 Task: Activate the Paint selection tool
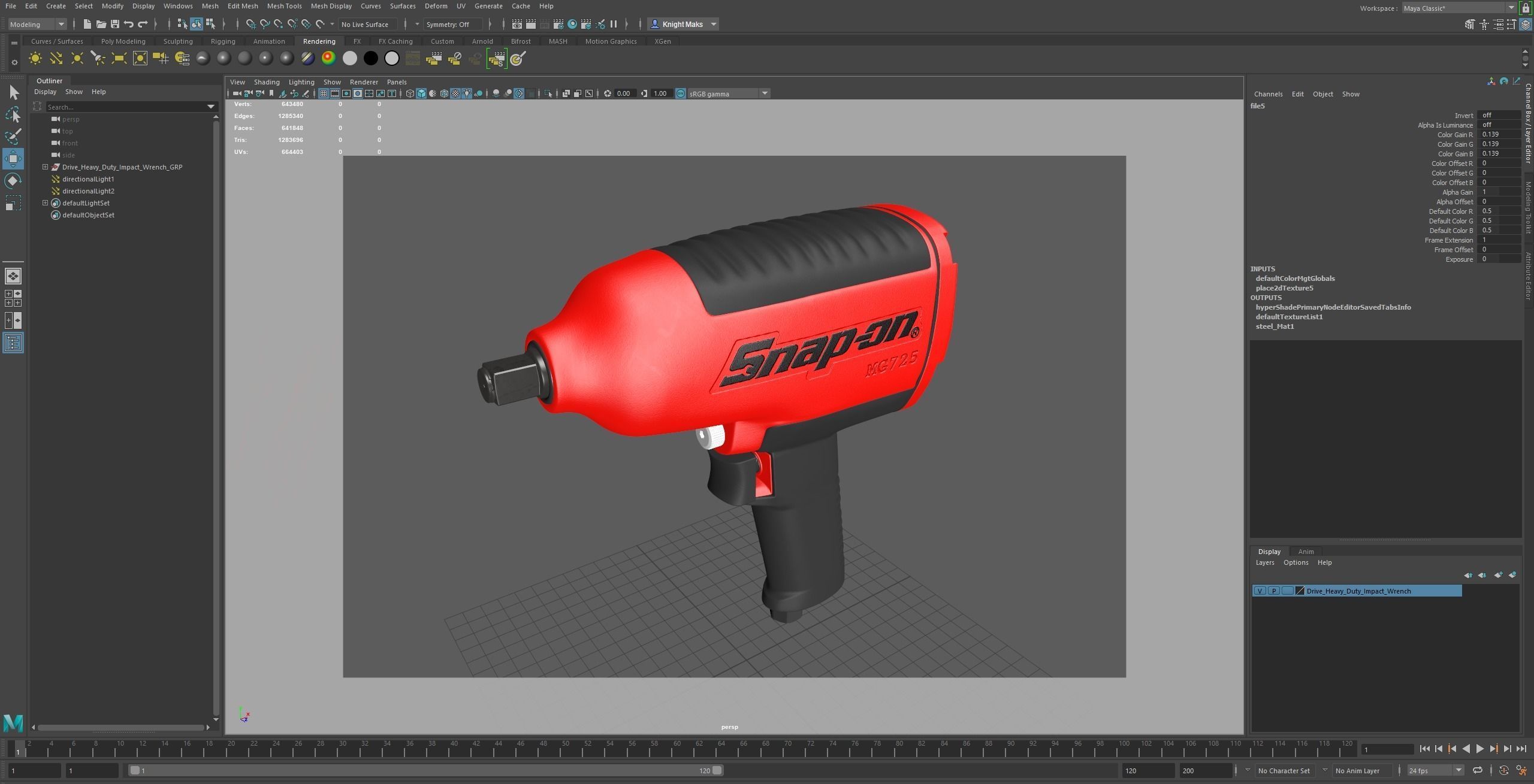13,136
